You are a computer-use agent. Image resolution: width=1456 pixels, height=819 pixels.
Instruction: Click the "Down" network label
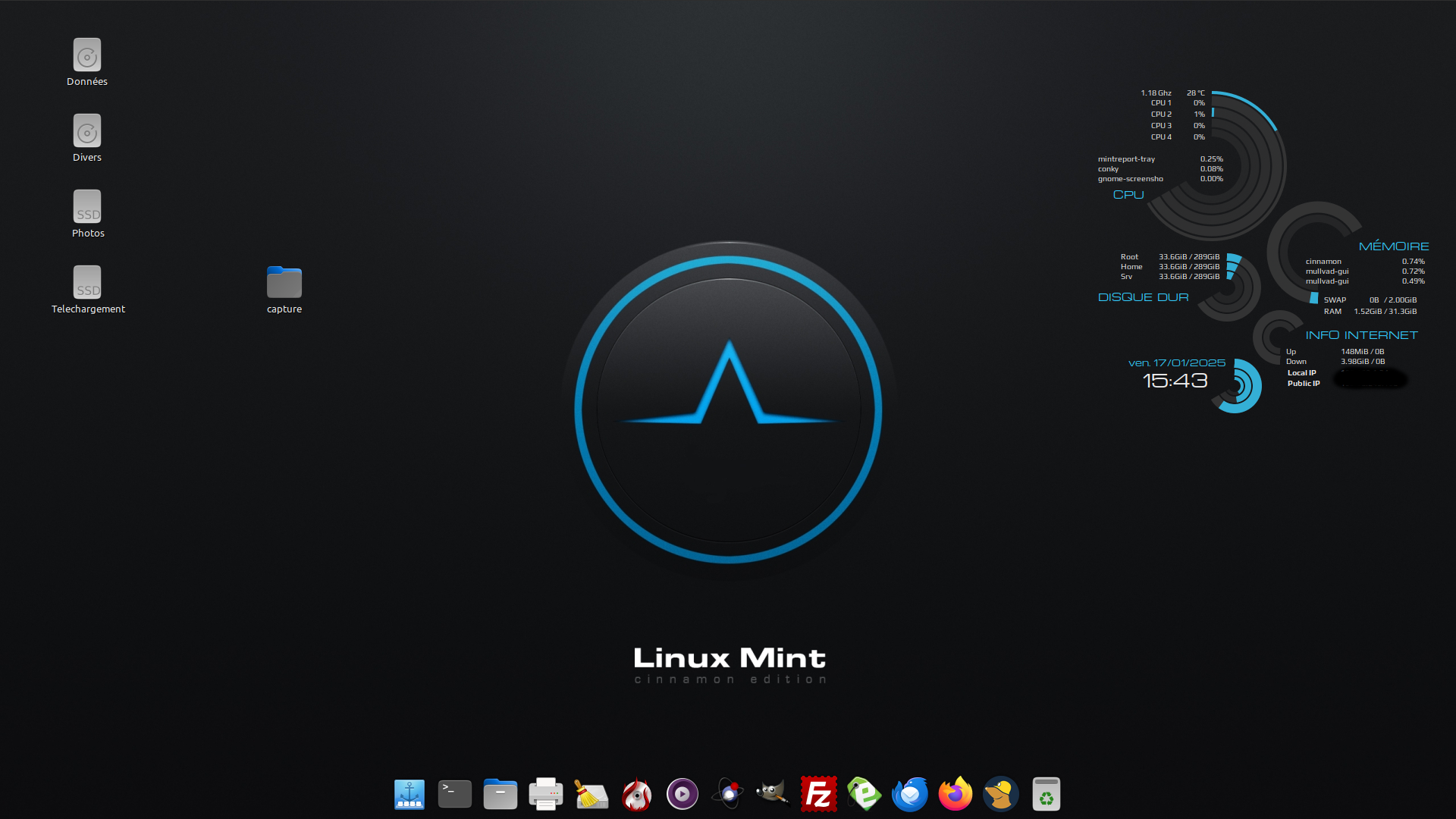pos(1296,362)
